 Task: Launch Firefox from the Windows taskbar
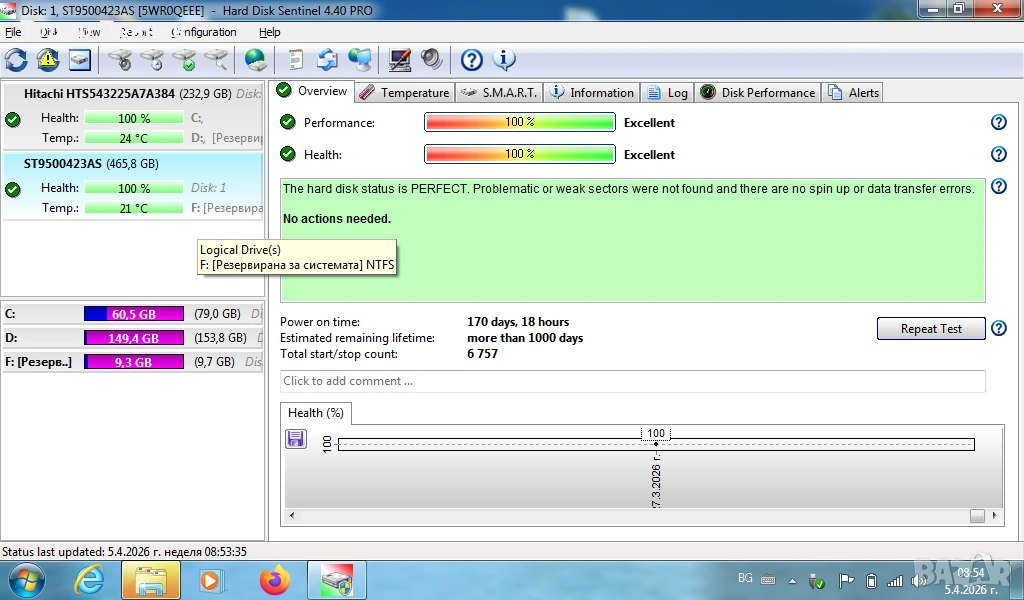273,580
